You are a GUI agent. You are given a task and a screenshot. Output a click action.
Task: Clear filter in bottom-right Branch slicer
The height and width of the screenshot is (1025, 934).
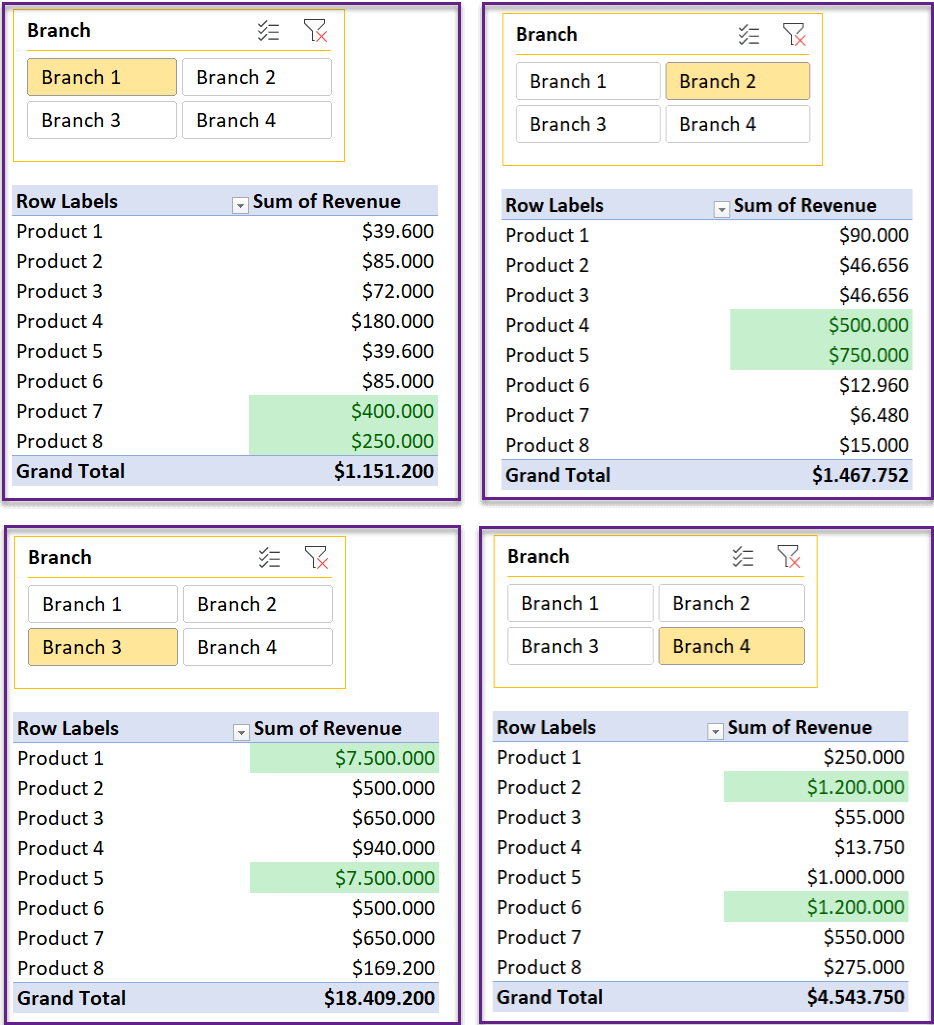(789, 557)
